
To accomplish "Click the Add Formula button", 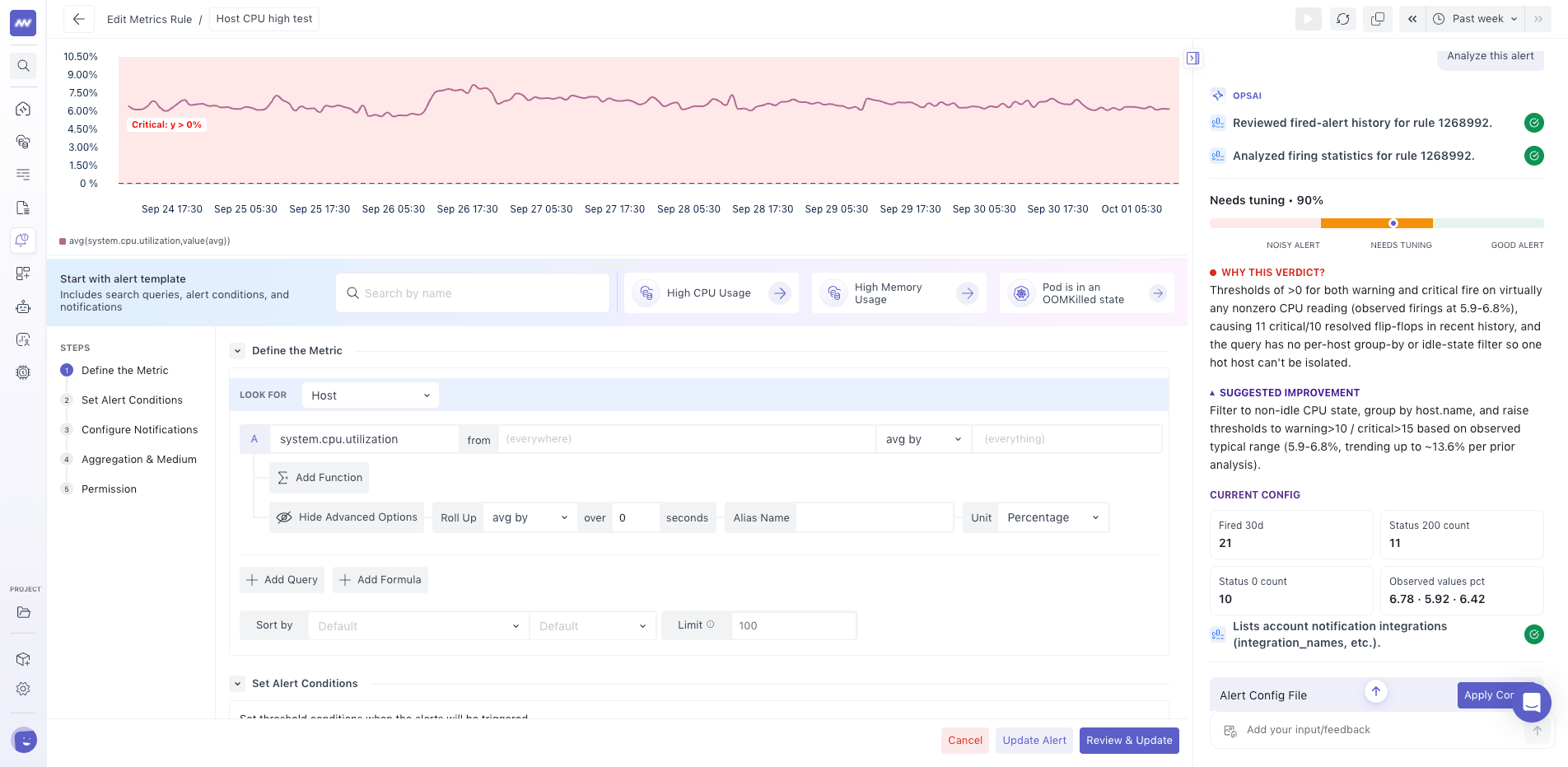I will pyautogui.click(x=380, y=580).
